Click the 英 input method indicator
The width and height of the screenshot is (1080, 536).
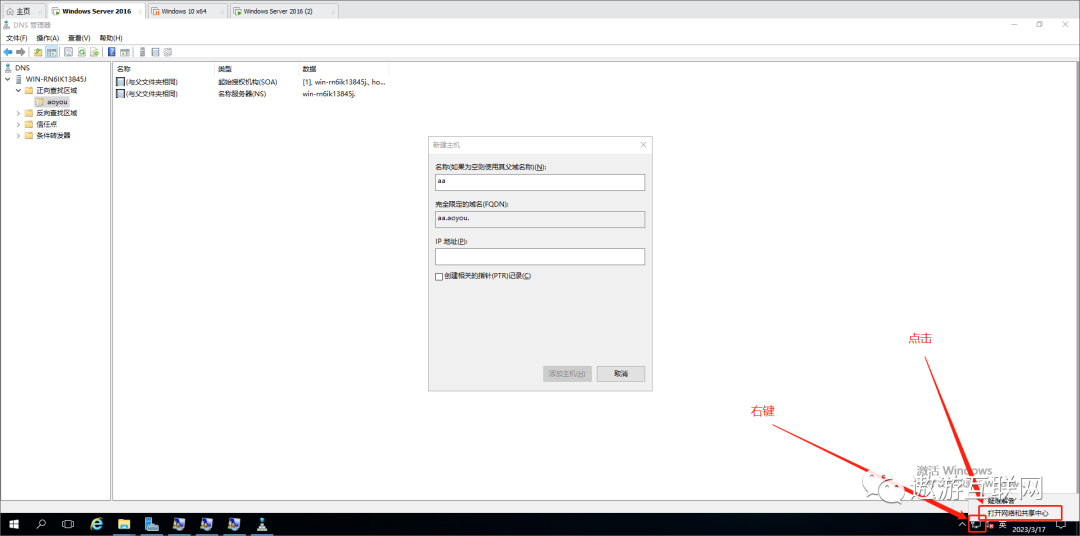pos(1002,525)
